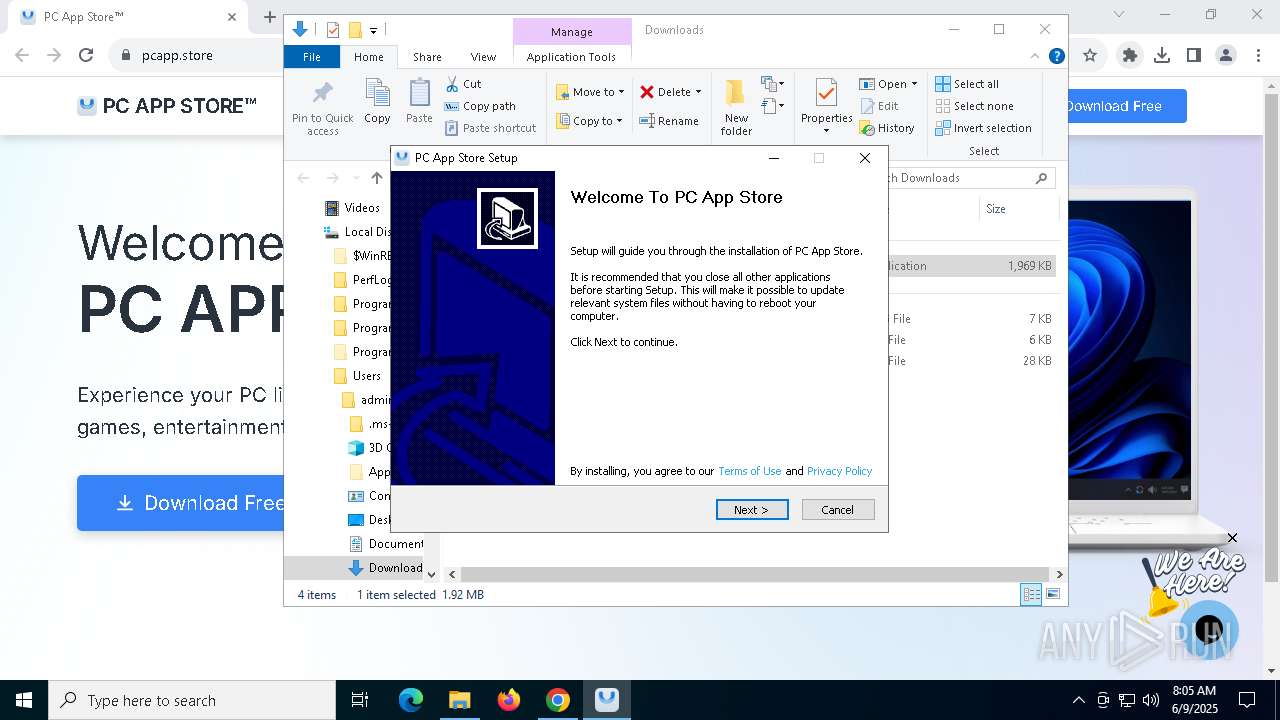Open Chrome Downloads icon
This screenshot has width=1280, height=720.
point(1162,56)
